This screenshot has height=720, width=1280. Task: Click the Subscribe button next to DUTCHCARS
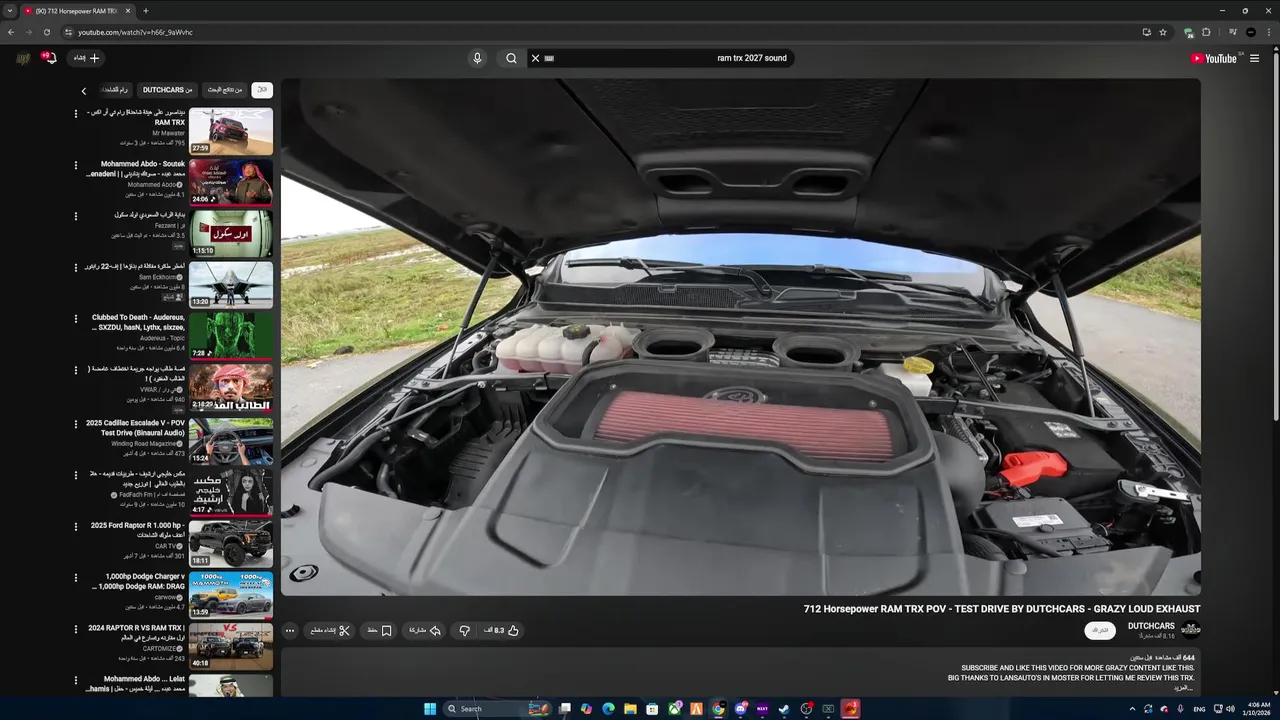coord(1100,630)
